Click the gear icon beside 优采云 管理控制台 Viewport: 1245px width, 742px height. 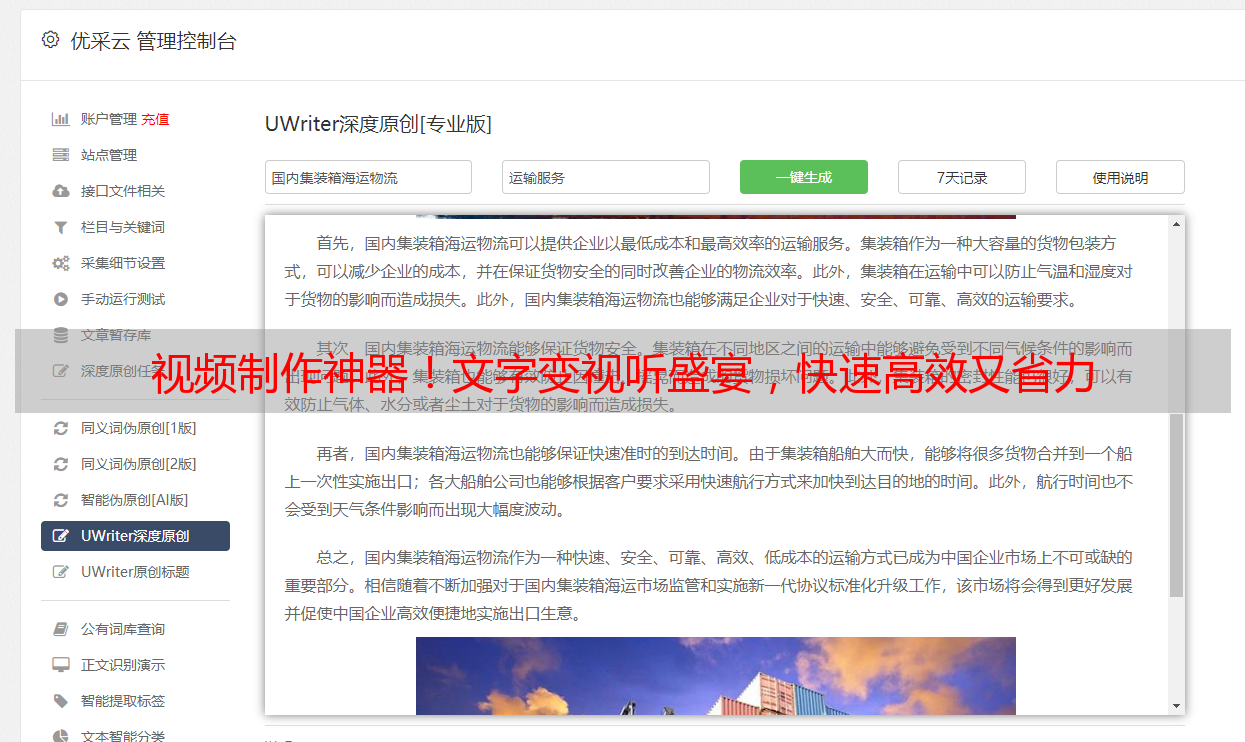click(x=50, y=40)
